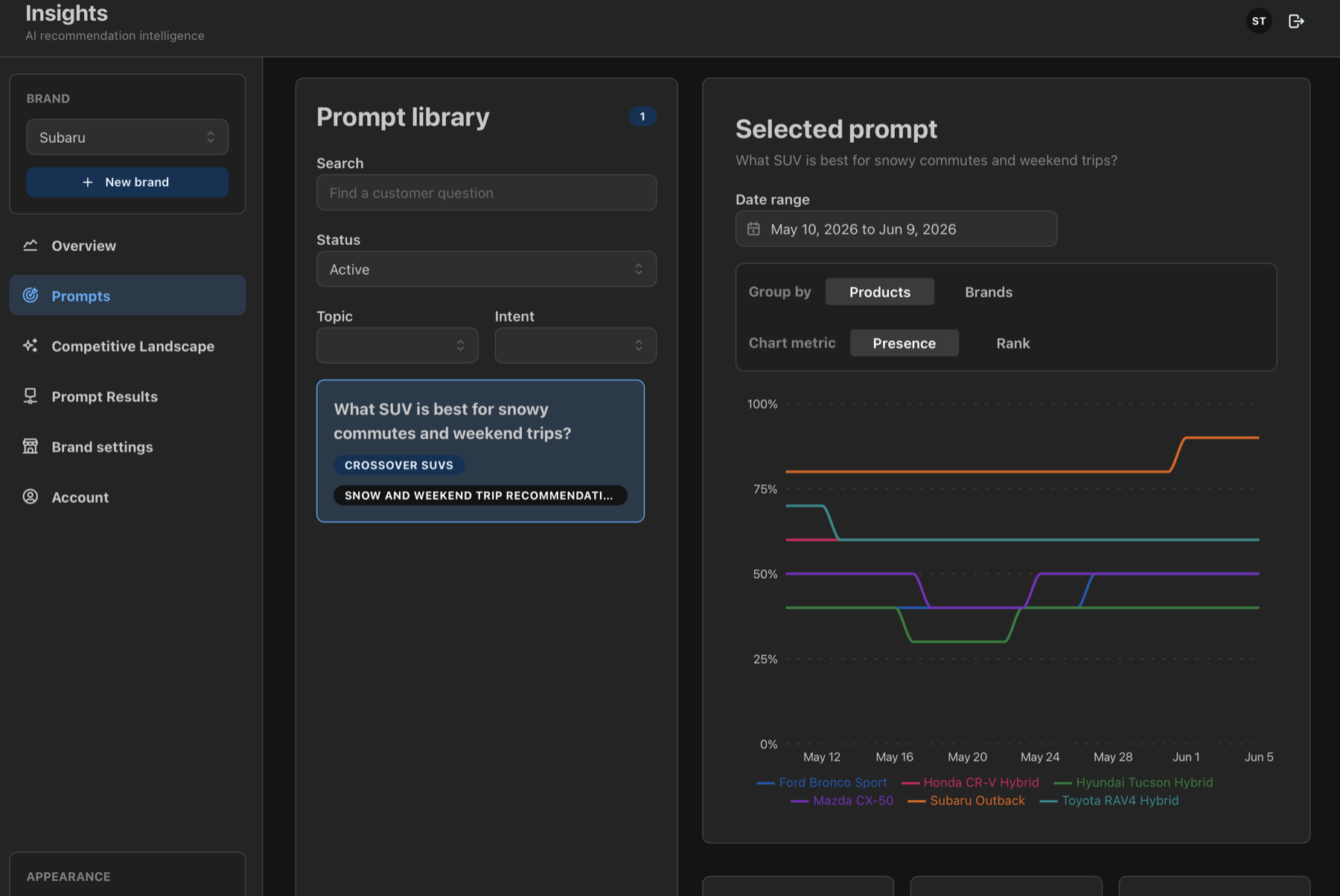The image size is (1340, 896).
Task: Click the prompt count badge showing 1
Action: (642, 116)
